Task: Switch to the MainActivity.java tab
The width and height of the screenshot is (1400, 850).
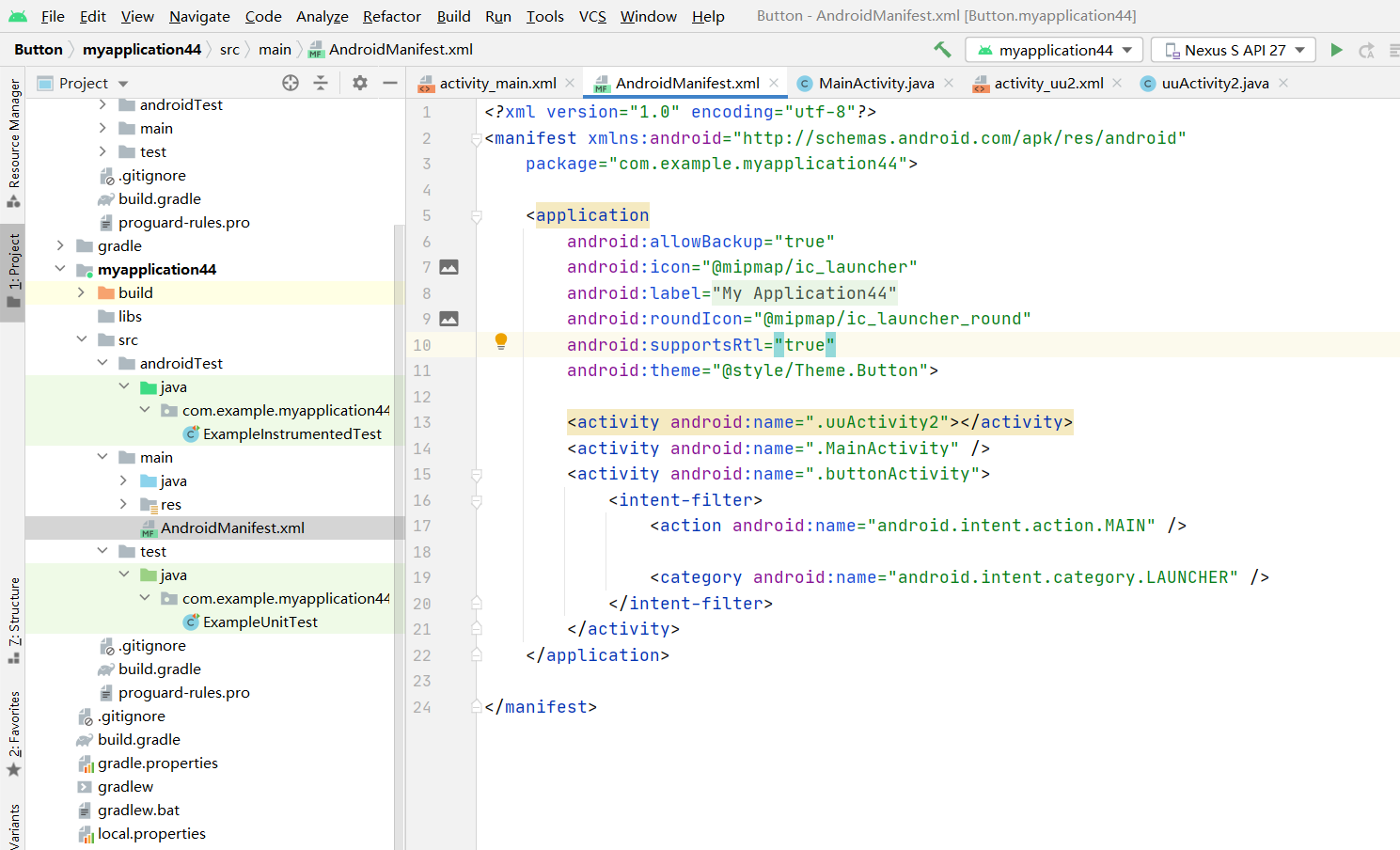Action: coord(876,83)
